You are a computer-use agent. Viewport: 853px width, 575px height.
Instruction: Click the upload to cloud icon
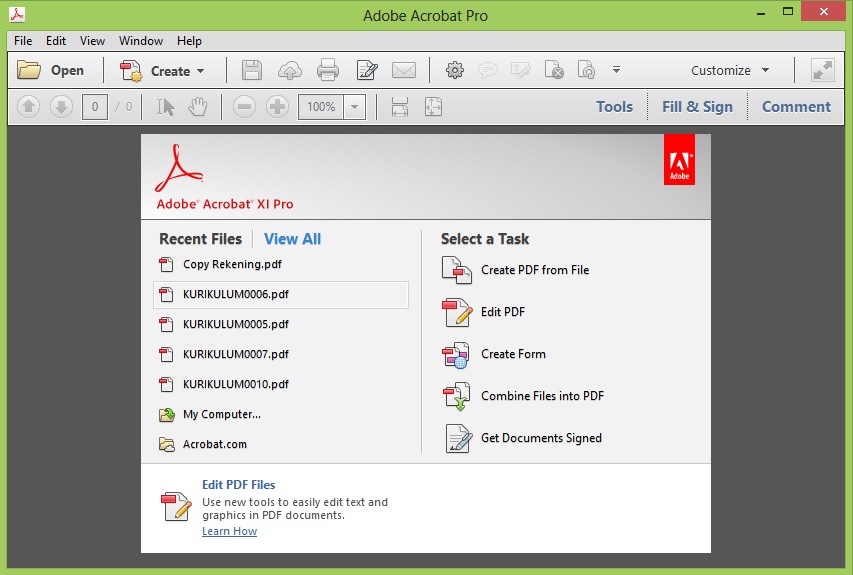coord(290,71)
